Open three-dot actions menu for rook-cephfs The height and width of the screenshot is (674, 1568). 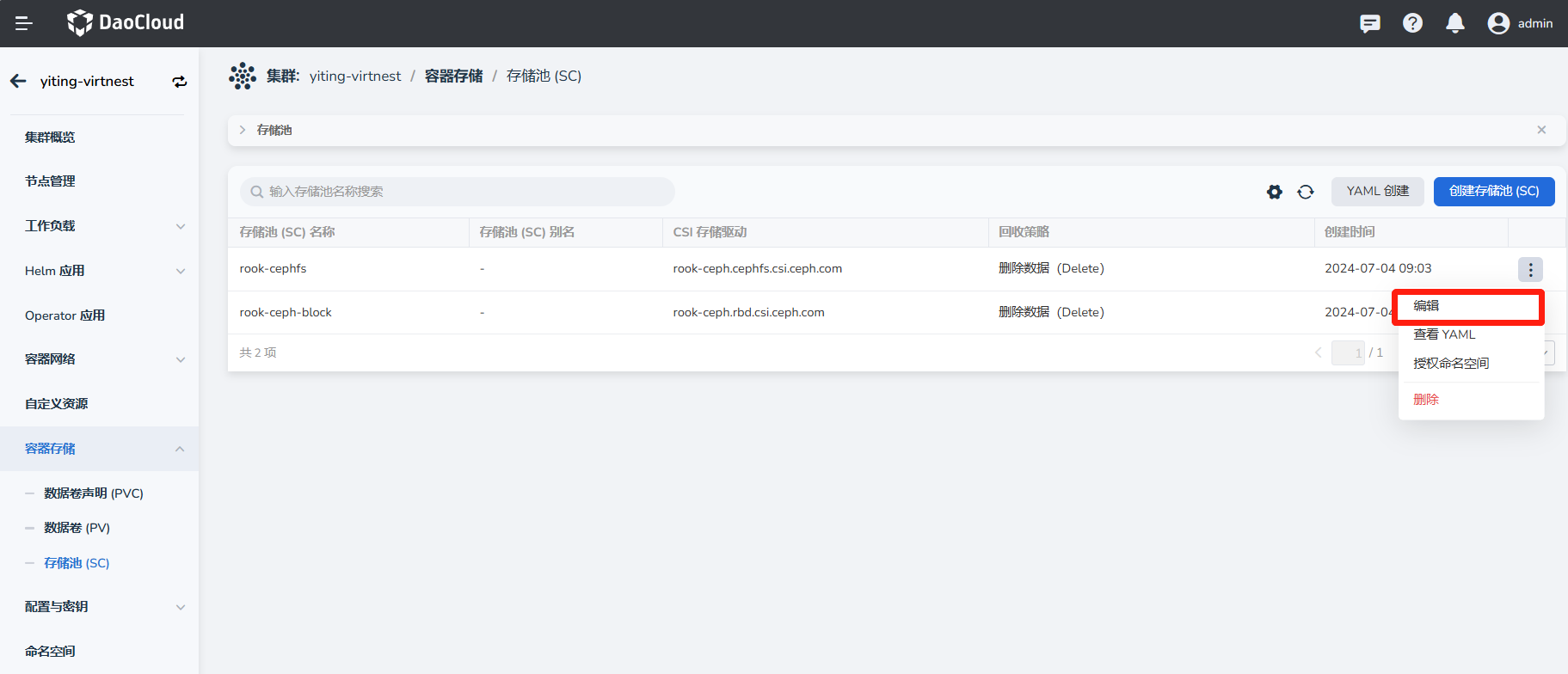(1529, 269)
